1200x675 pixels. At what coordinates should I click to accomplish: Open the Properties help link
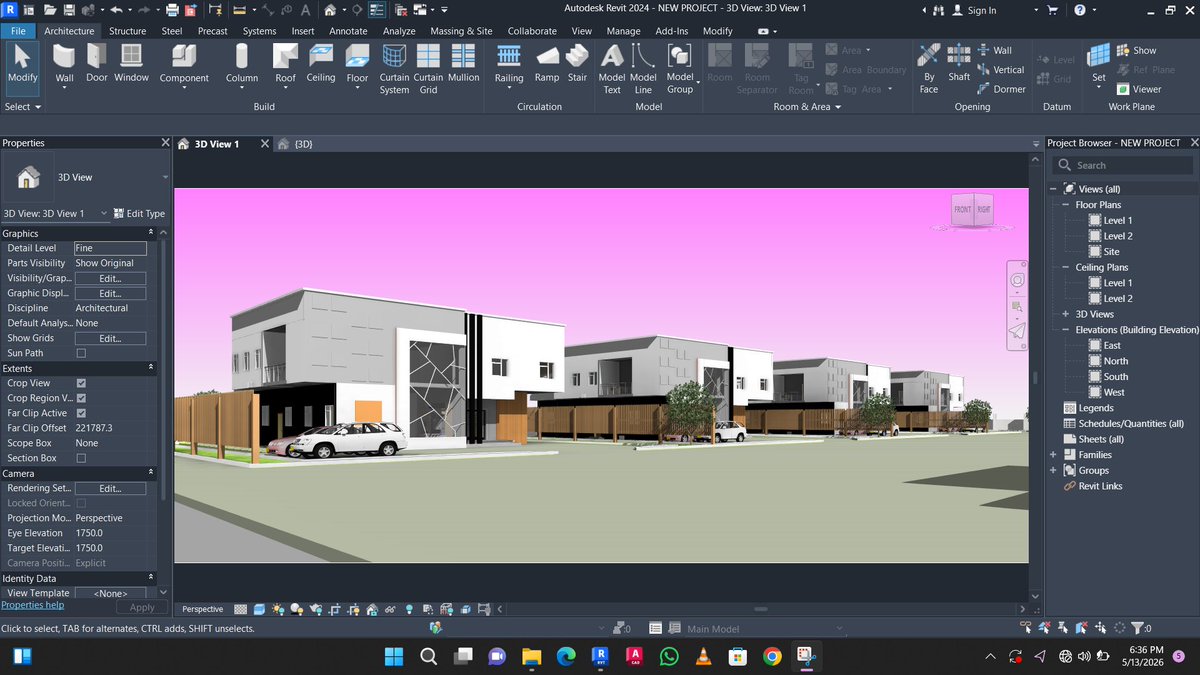32,605
